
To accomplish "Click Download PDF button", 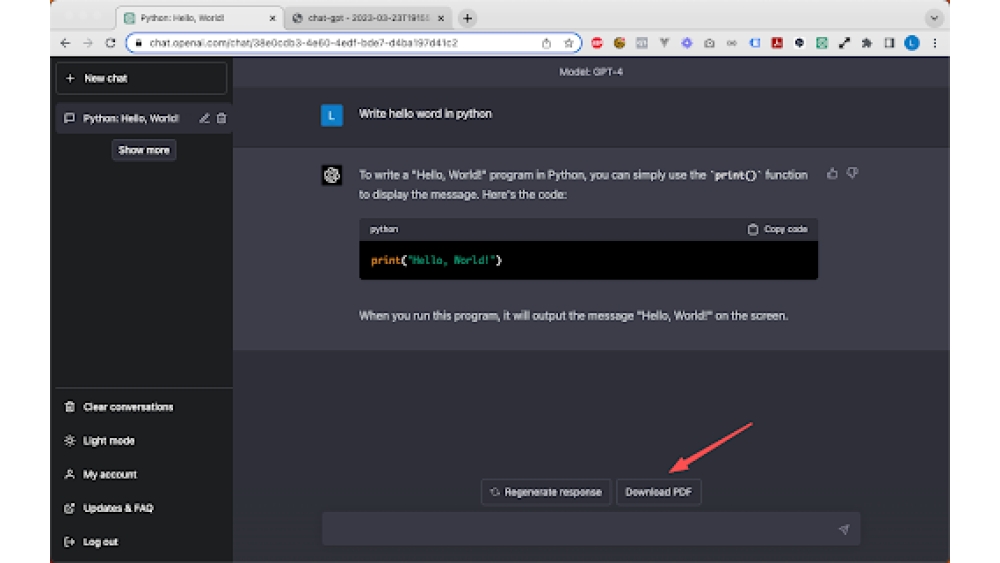I will pyautogui.click(x=659, y=492).
